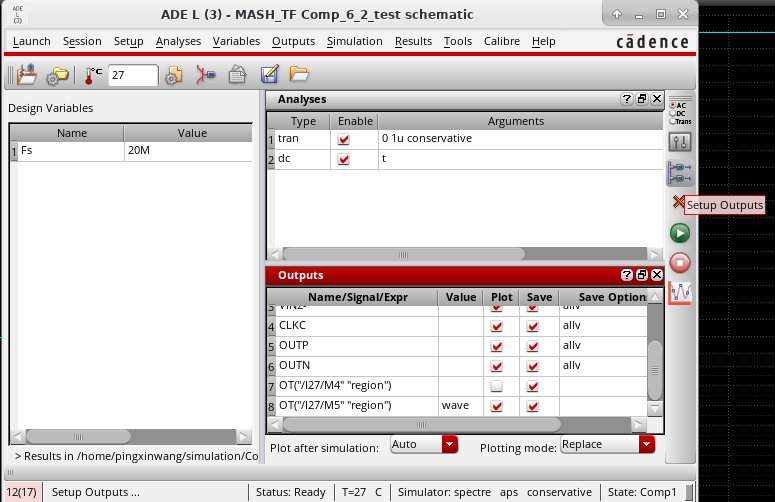Open the gray documents toolbar icon

[x=237, y=75]
